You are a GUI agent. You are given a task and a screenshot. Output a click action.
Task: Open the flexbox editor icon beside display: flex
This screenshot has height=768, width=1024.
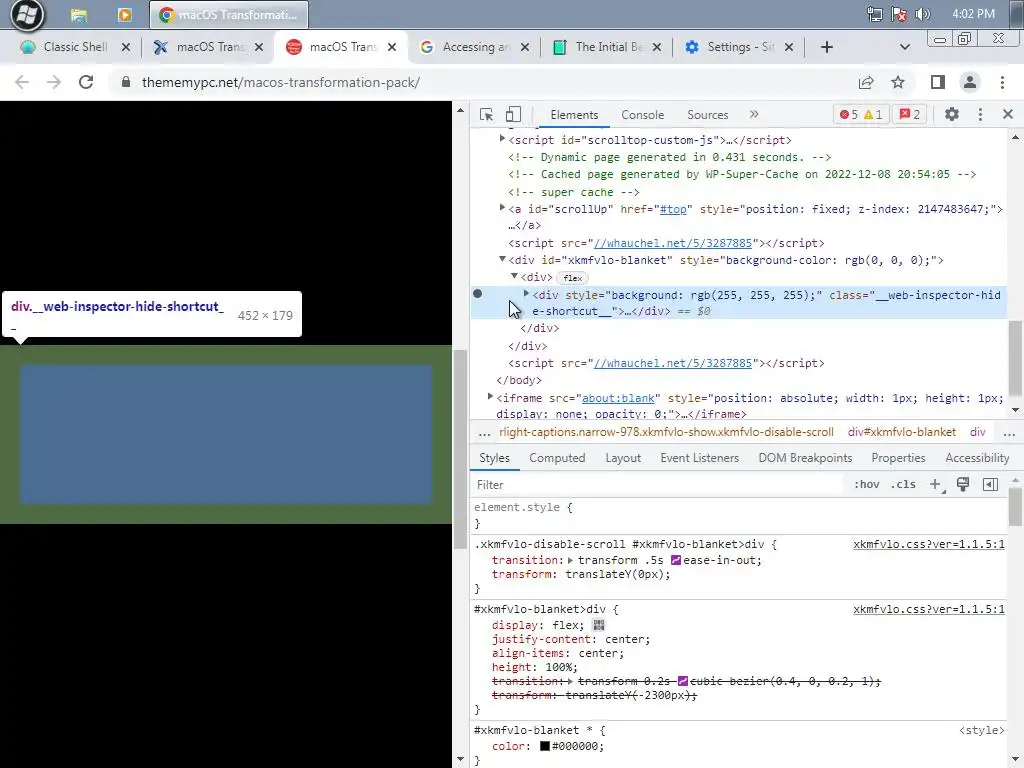pyautogui.click(x=599, y=625)
